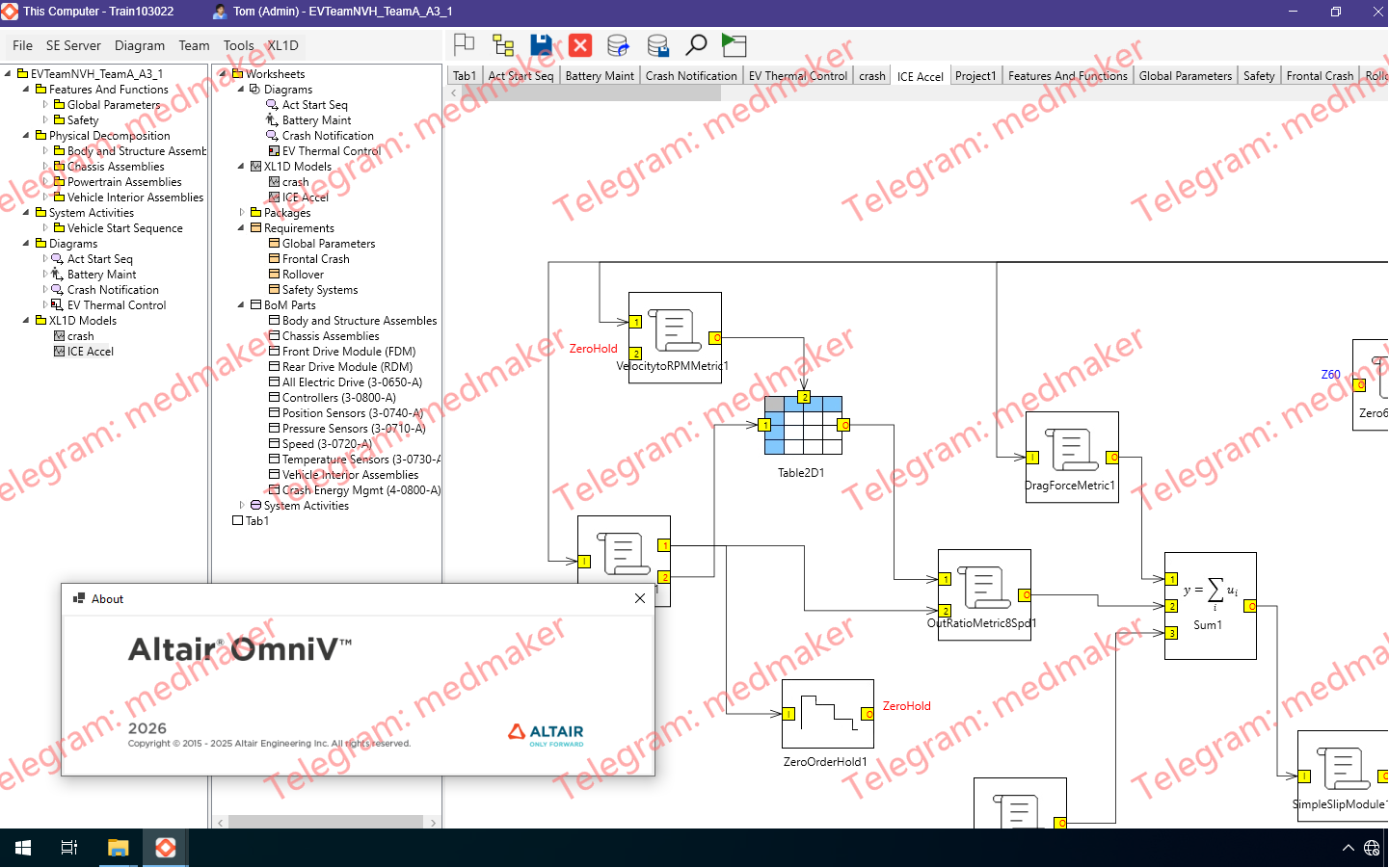This screenshot has width=1389, height=868.
Task: Click the blue floppy disk save icon
Action: pyautogui.click(x=541, y=45)
